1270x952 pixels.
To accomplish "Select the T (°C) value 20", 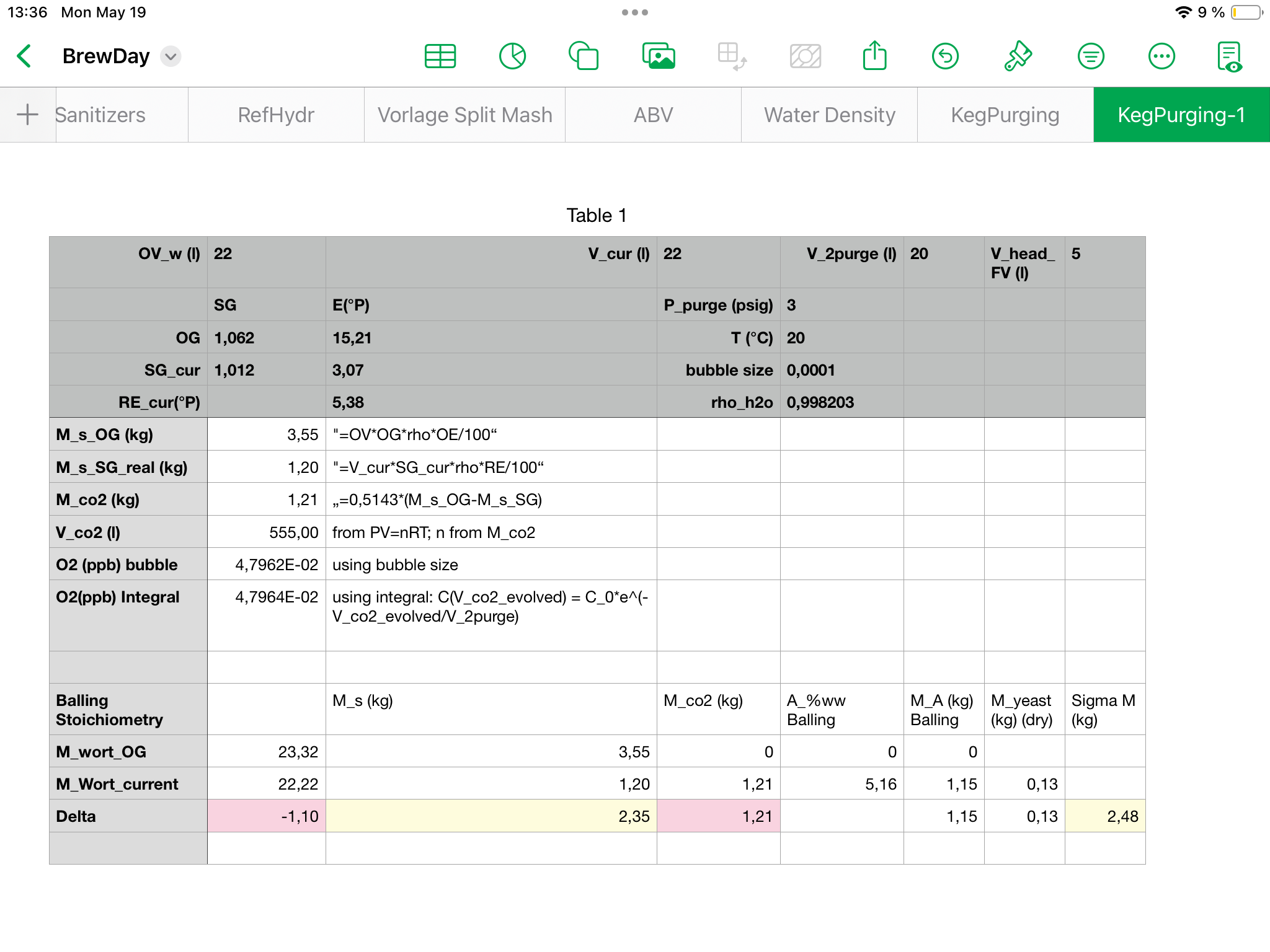I will [842, 337].
